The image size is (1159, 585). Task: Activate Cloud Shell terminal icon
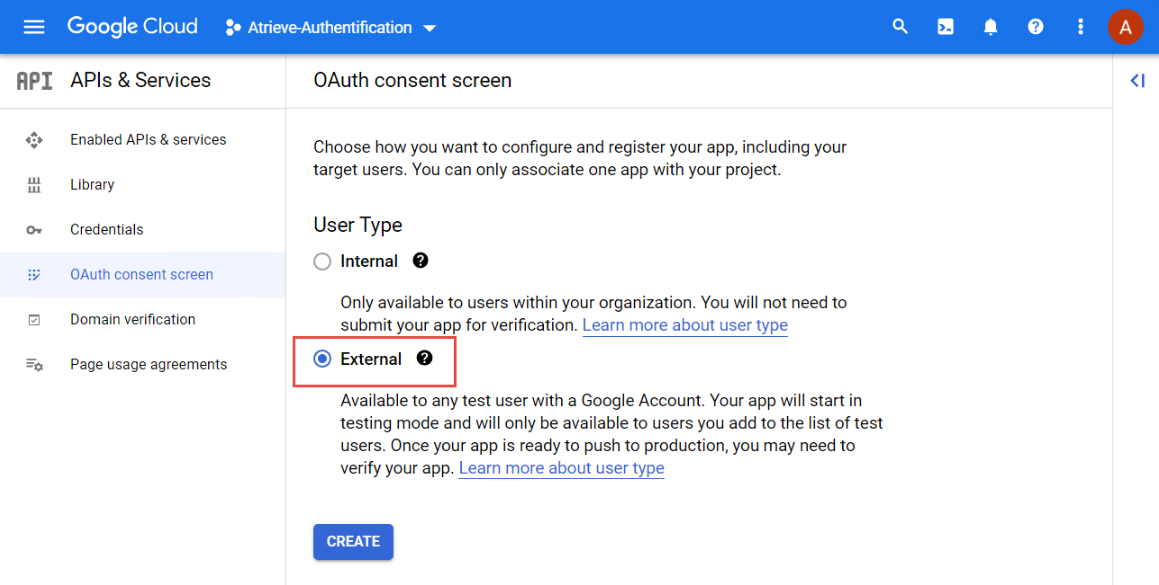point(945,27)
